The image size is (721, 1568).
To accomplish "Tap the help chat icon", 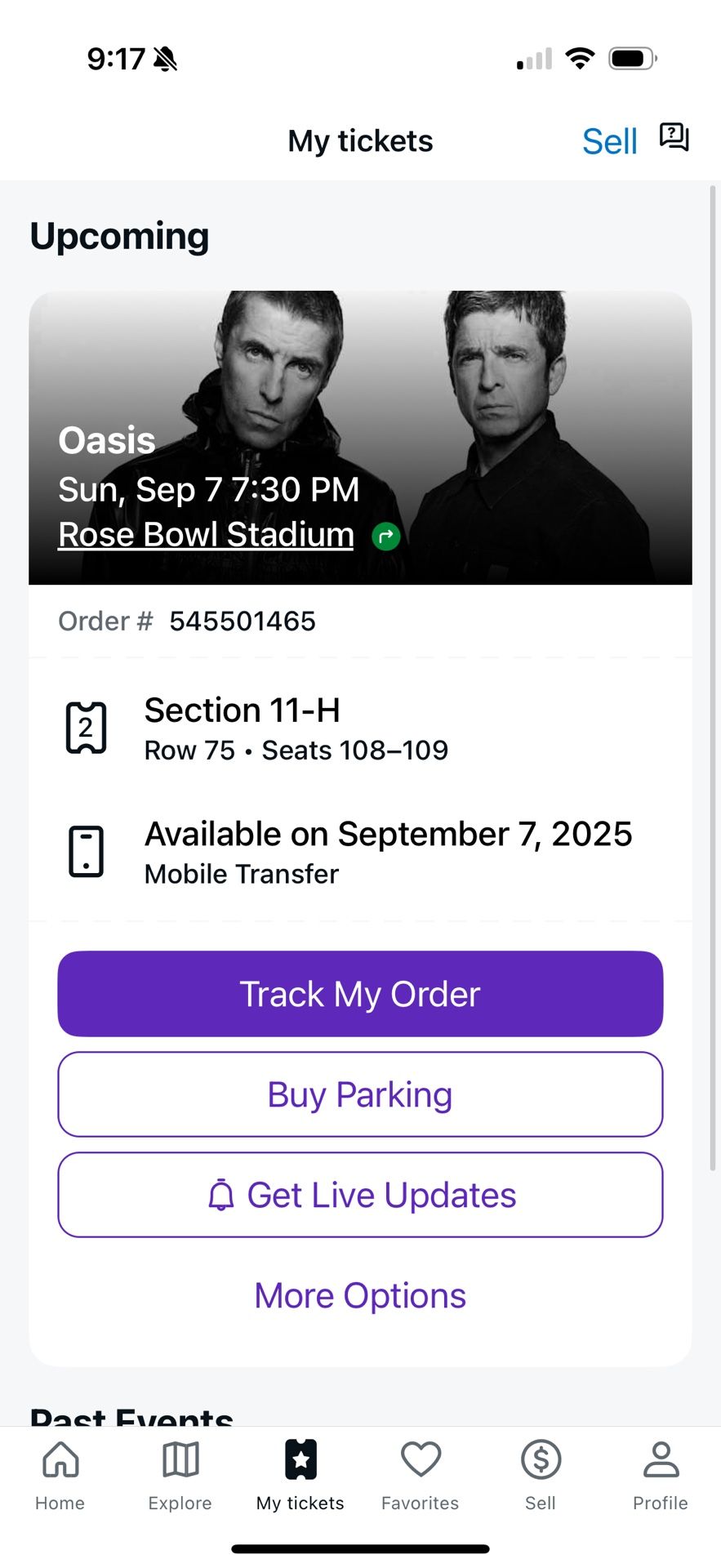I will (674, 137).
